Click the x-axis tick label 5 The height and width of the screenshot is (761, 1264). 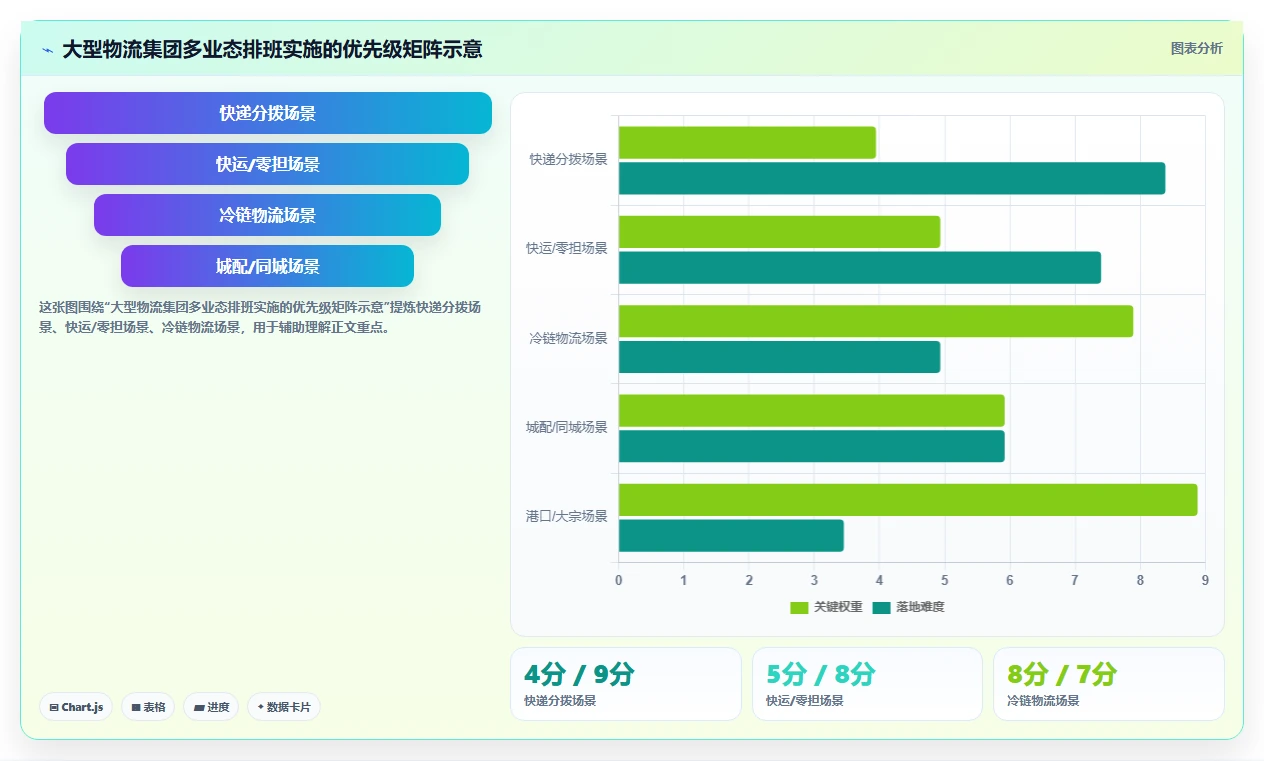[945, 580]
